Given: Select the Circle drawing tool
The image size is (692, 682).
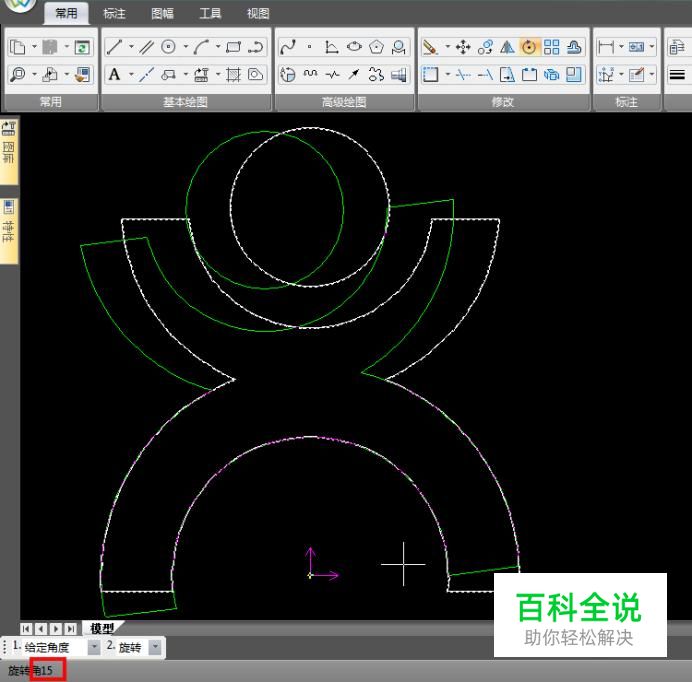Looking at the screenshot, I should (168, 47).
